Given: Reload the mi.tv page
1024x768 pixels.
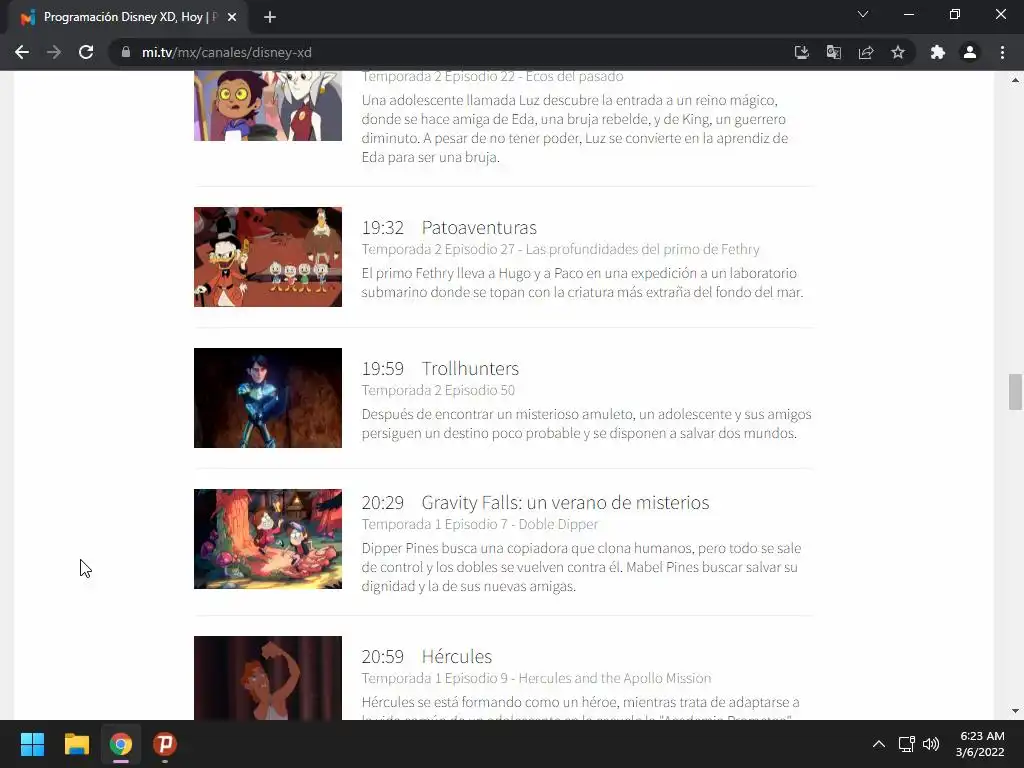Looking at the screenshot, I should click(x=86, y=52).
